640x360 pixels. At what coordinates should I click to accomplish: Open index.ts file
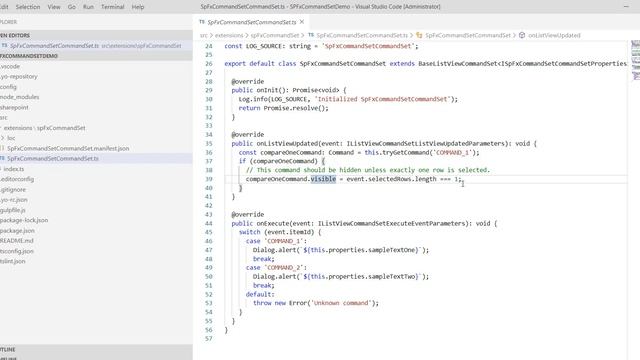tap(14, 169)
